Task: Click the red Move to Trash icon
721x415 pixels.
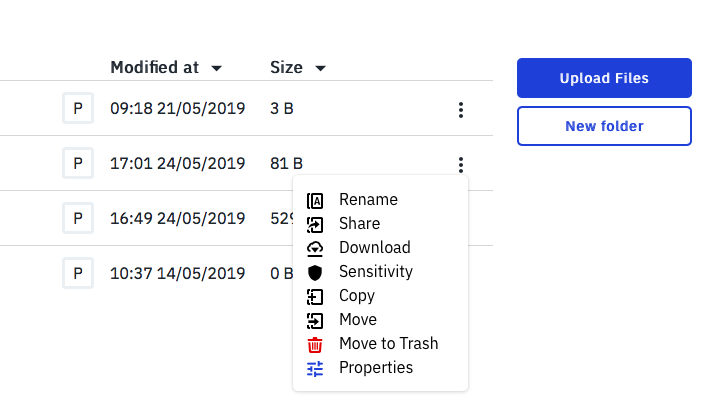Action: click(315, 345)
